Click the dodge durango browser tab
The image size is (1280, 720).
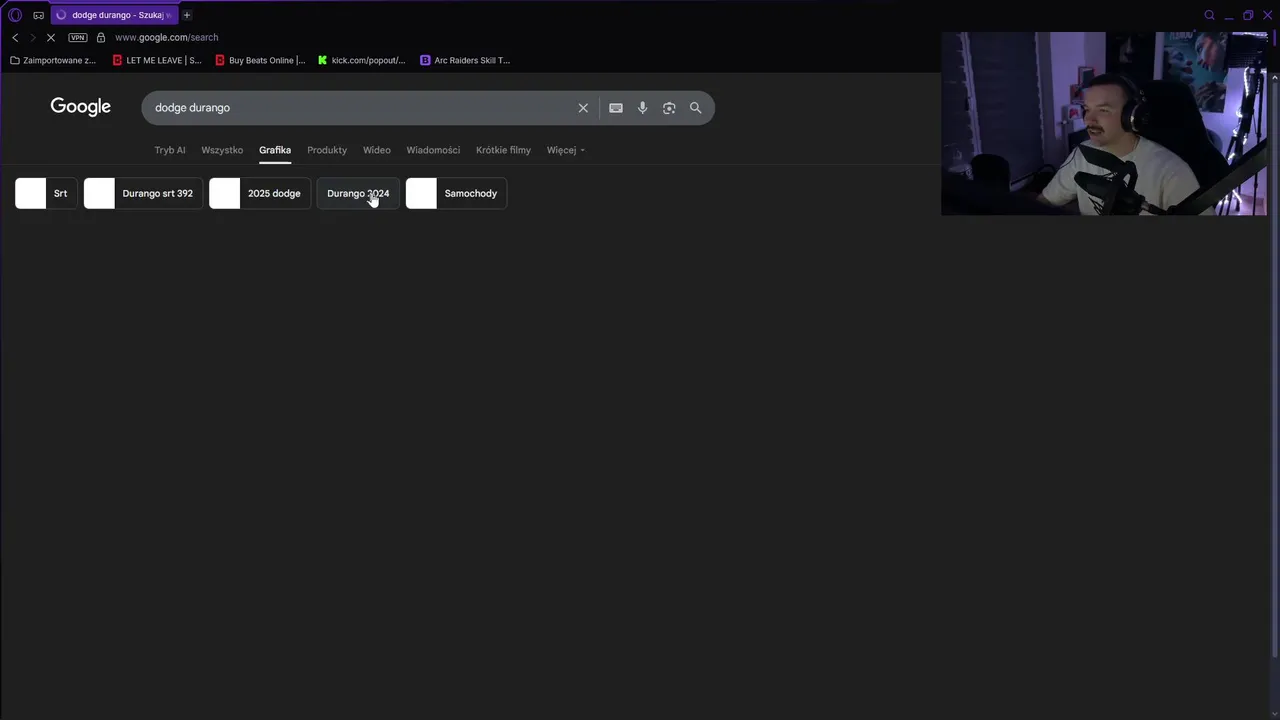coord(115,15)
